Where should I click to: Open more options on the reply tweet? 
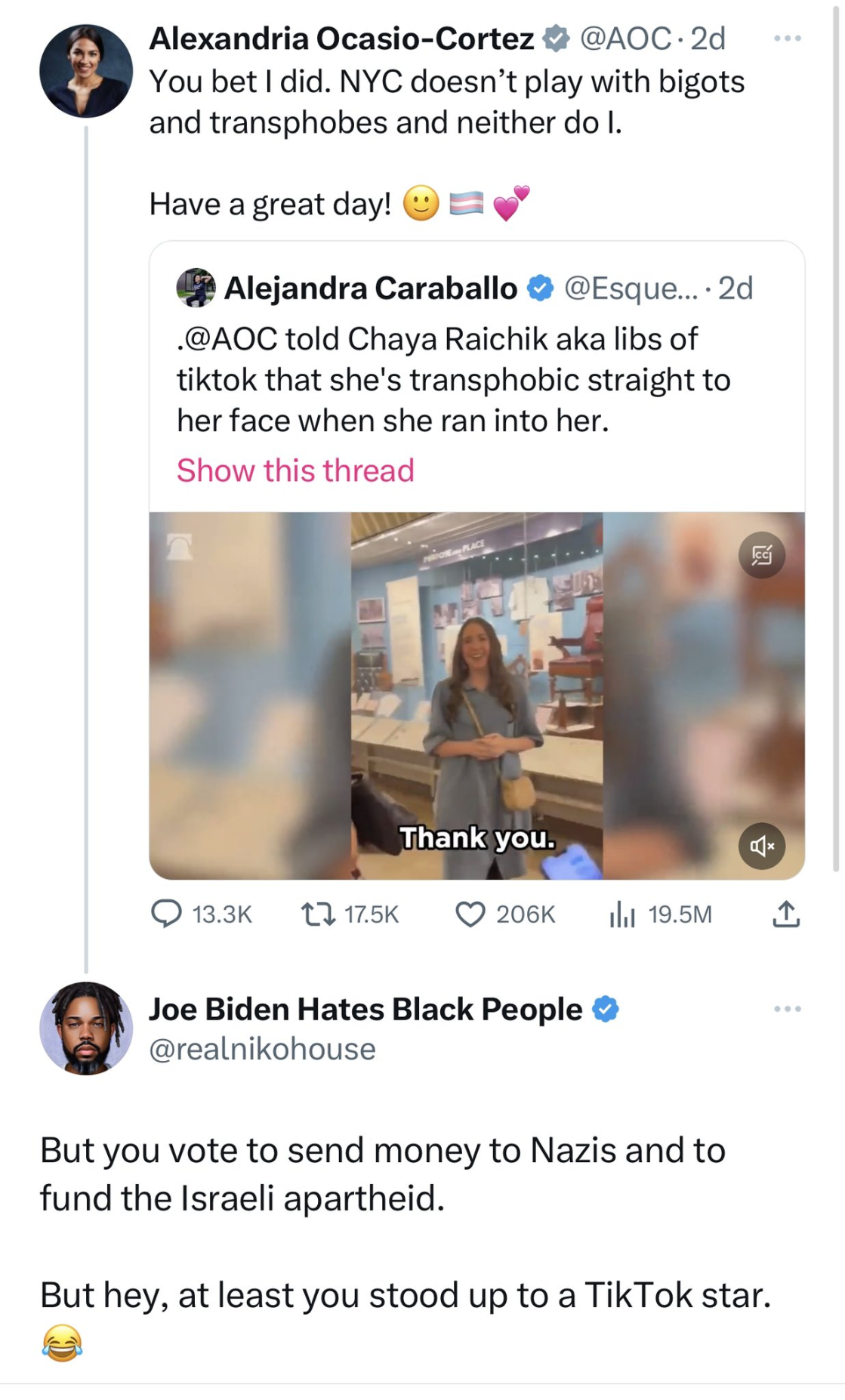pos(788,1009)
